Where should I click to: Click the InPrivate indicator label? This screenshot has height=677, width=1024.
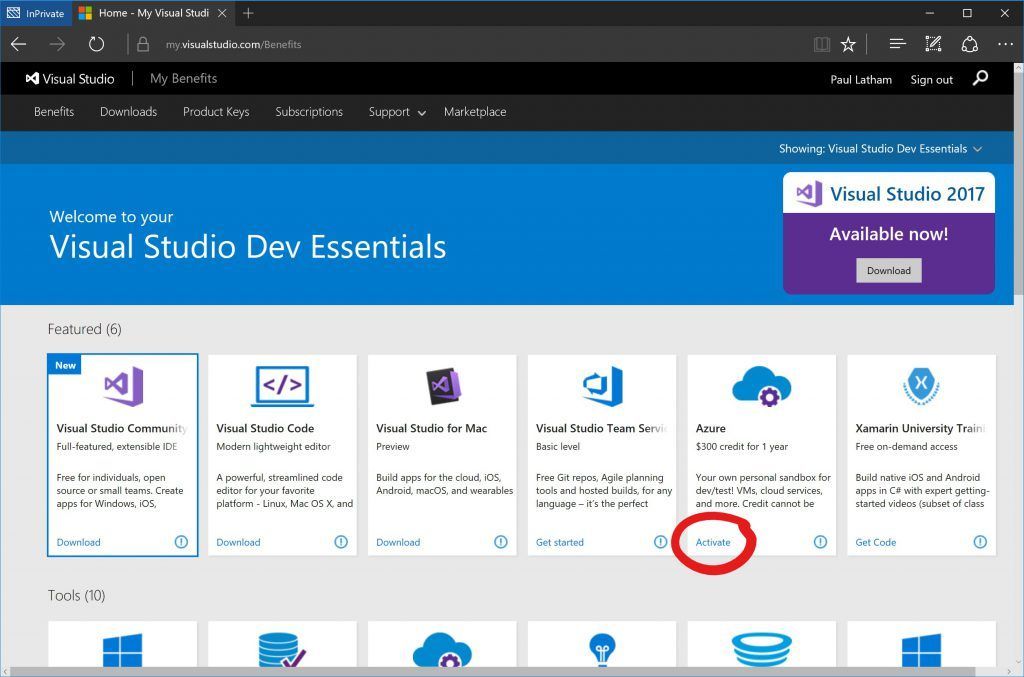[x=36, y=13]
